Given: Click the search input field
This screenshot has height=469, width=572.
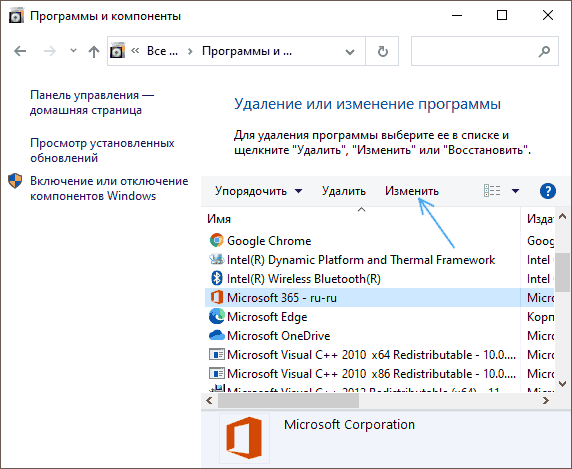Looking at the screenshot, I should click(x=484, y=51).
